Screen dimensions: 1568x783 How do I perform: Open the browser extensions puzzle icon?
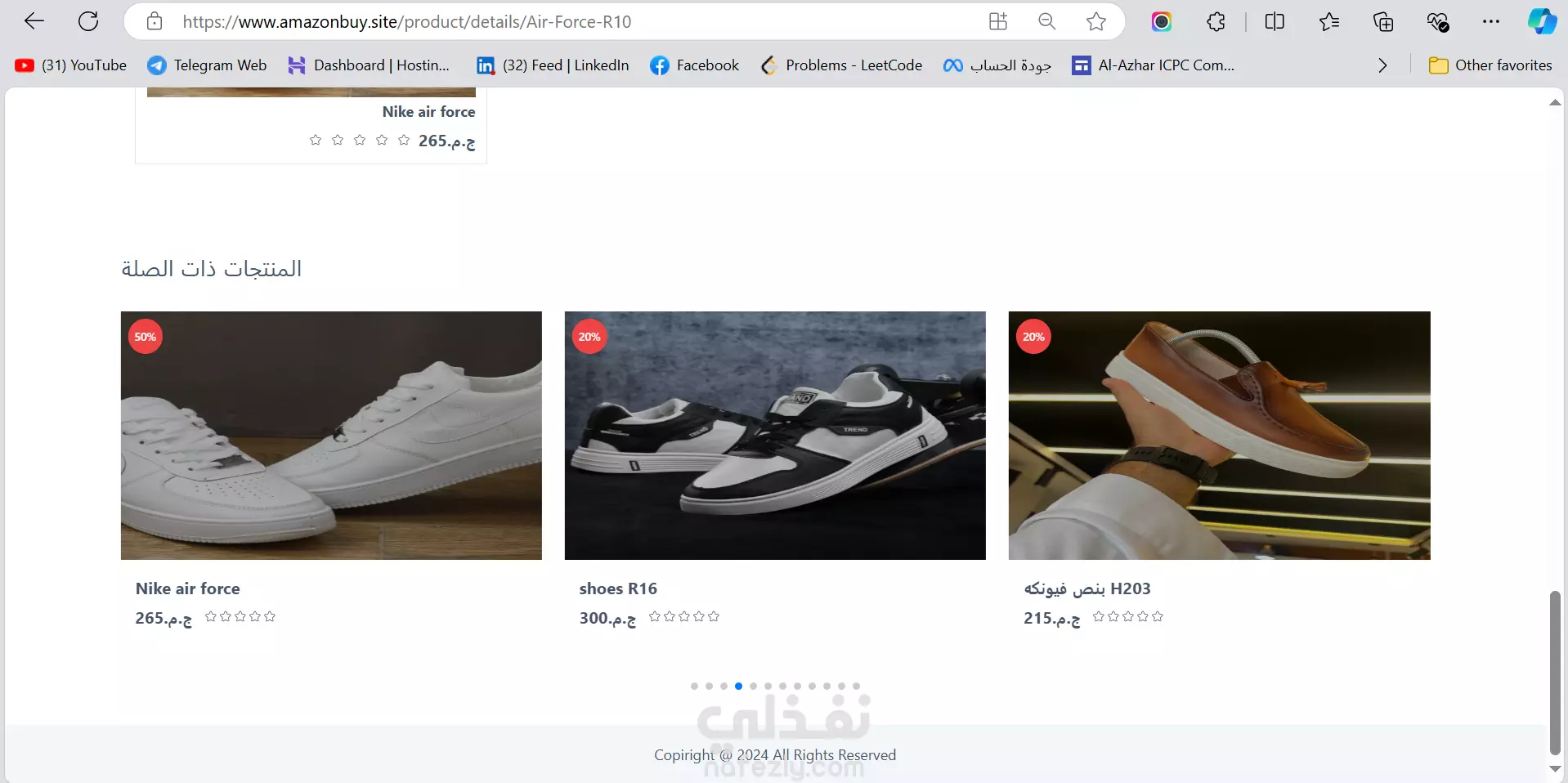pyautogui.click(x=1216, y=21)
